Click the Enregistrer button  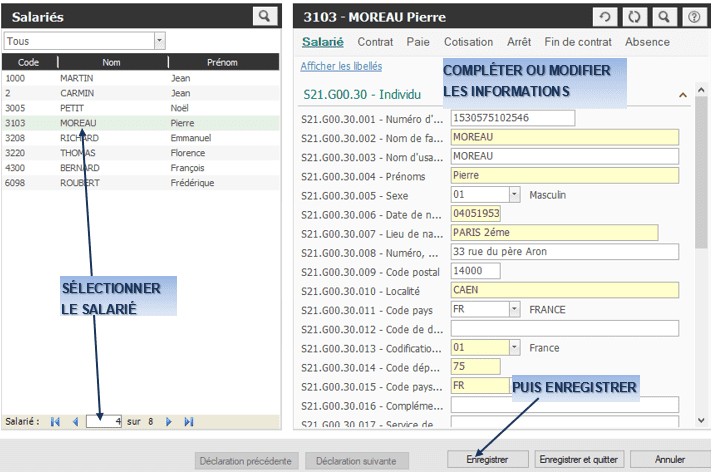489,460
